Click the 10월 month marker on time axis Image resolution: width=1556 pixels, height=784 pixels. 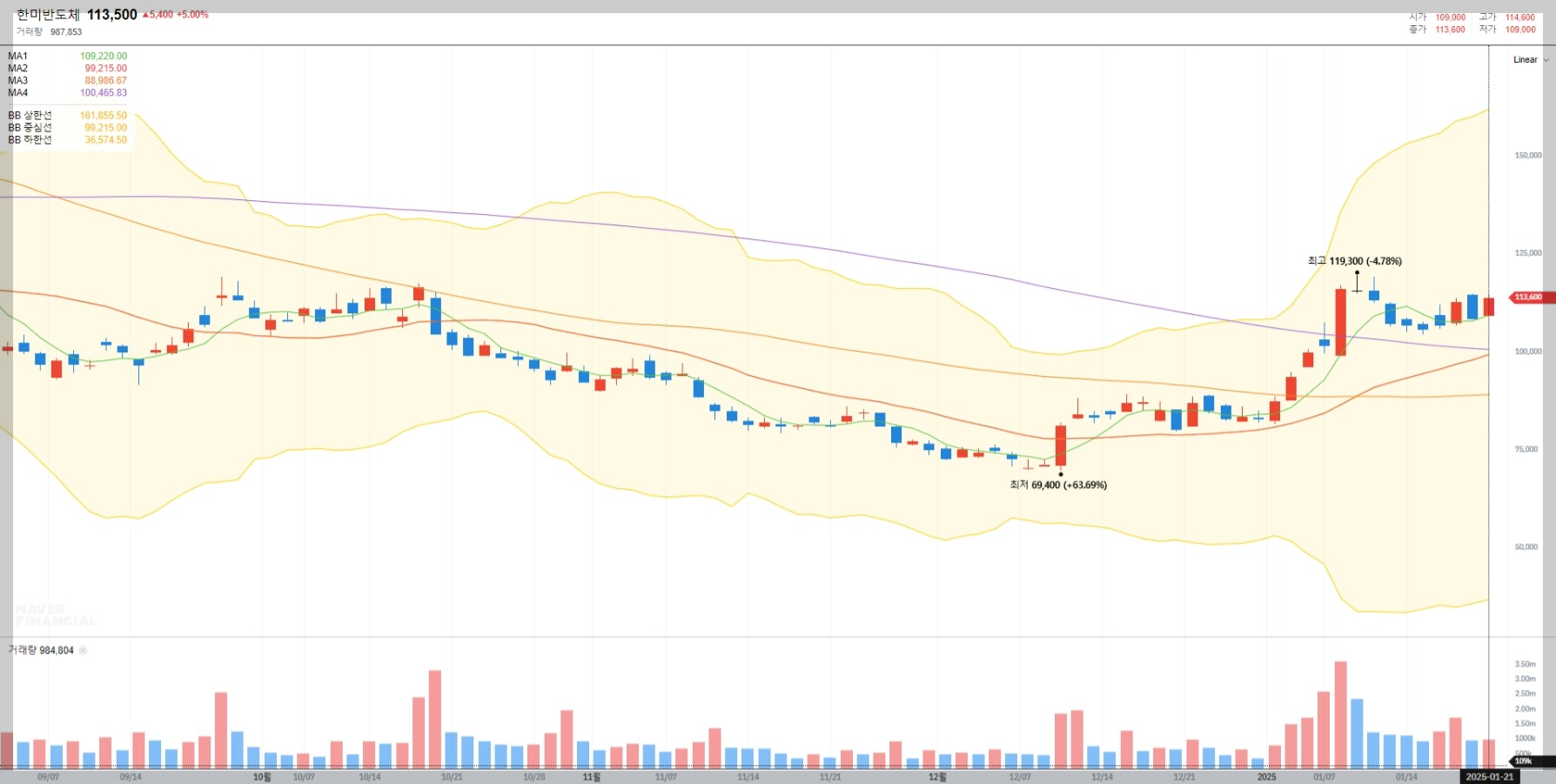(x=262, y=777)
